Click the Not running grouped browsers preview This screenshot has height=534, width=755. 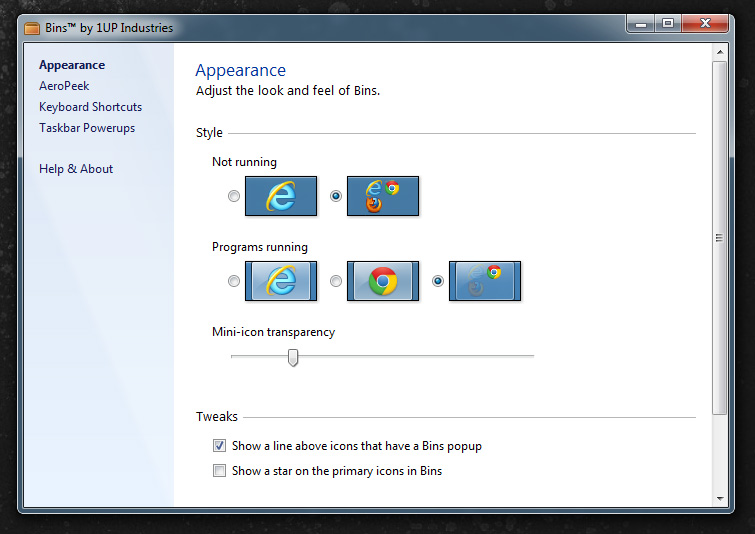pos(383,196)
